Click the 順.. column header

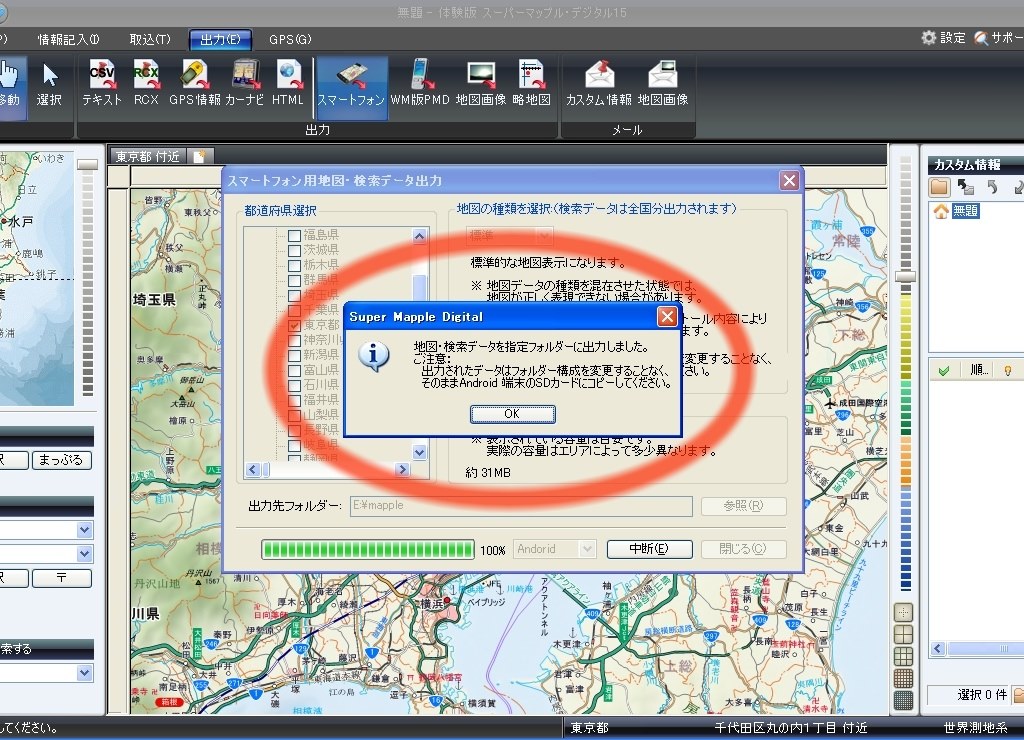click(x=979, y=370)
